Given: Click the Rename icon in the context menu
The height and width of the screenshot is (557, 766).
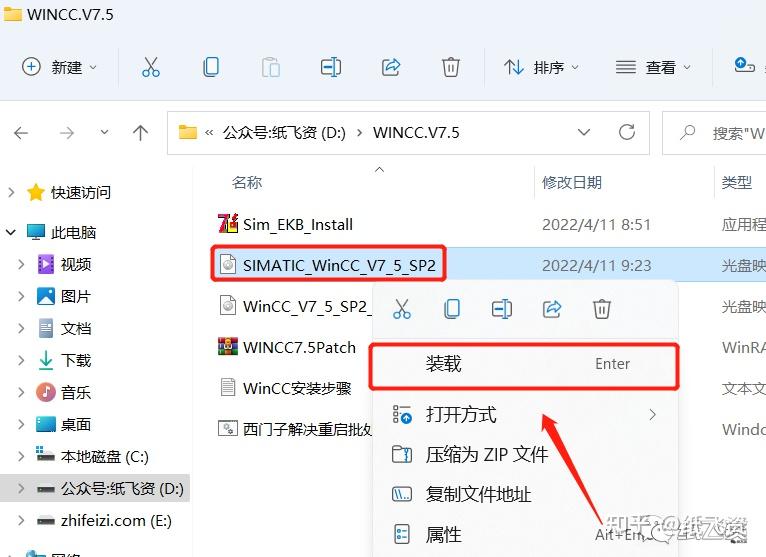Looking at the screenshot, I should [x=502, y=309].
